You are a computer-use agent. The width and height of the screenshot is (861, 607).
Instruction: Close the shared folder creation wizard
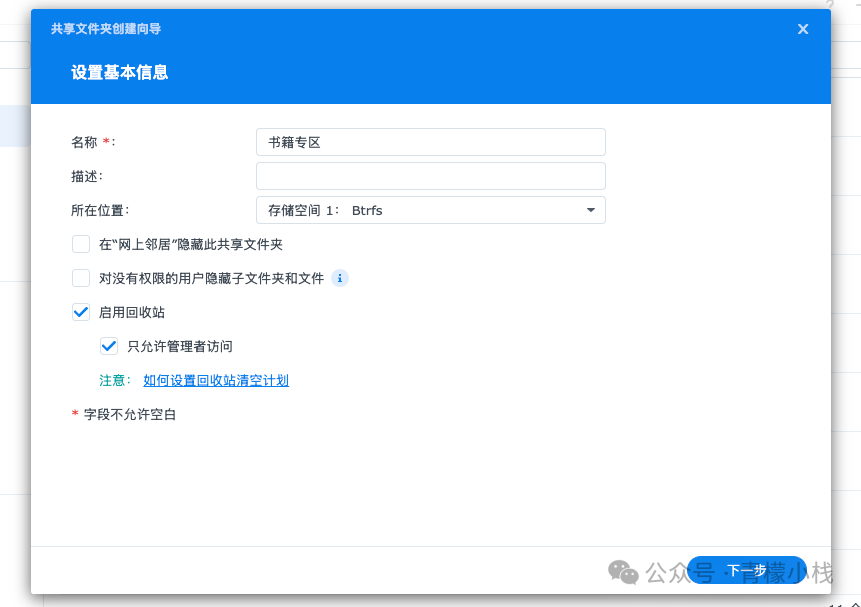point(803,29)
